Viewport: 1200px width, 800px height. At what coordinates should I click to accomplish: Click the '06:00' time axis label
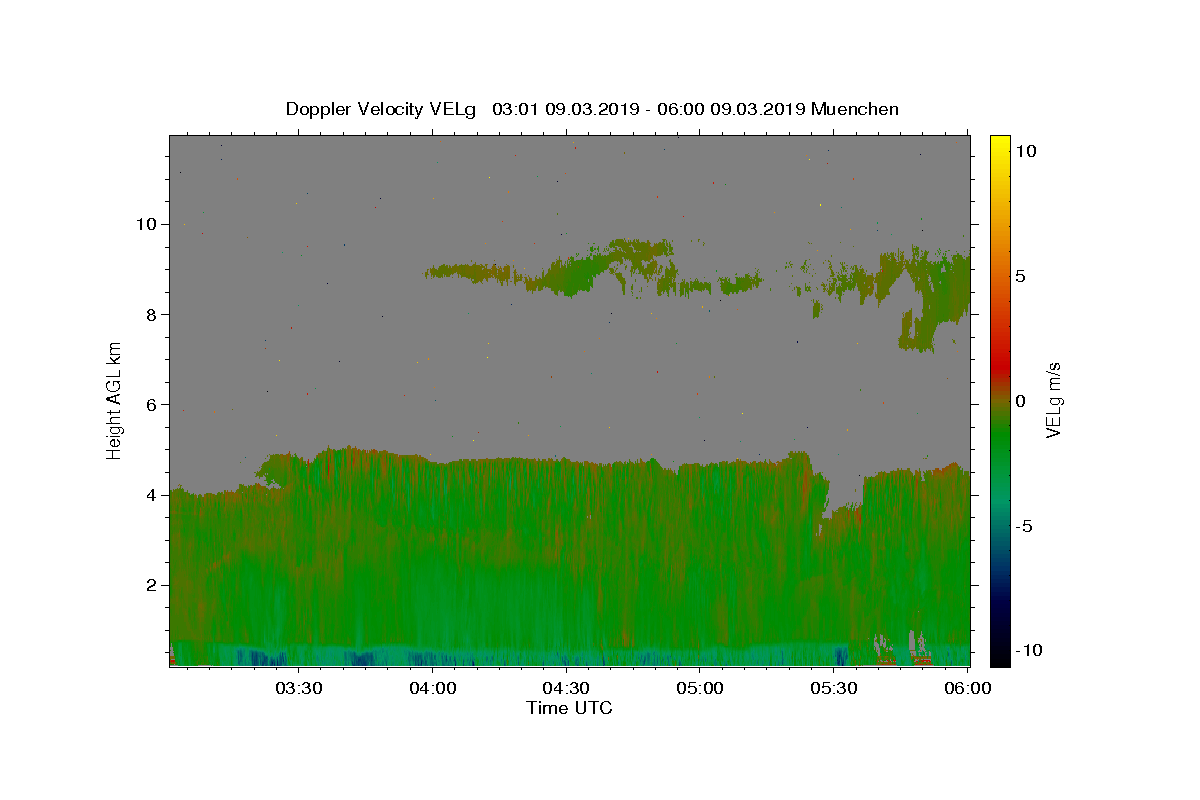pyautogui.click(x=967, y=688)
